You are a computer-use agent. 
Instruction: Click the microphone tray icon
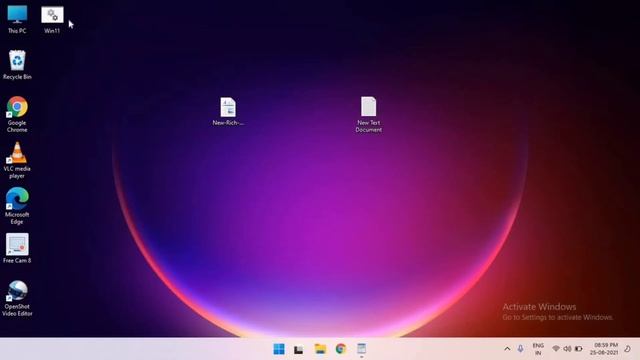click(x=520, y=349)
